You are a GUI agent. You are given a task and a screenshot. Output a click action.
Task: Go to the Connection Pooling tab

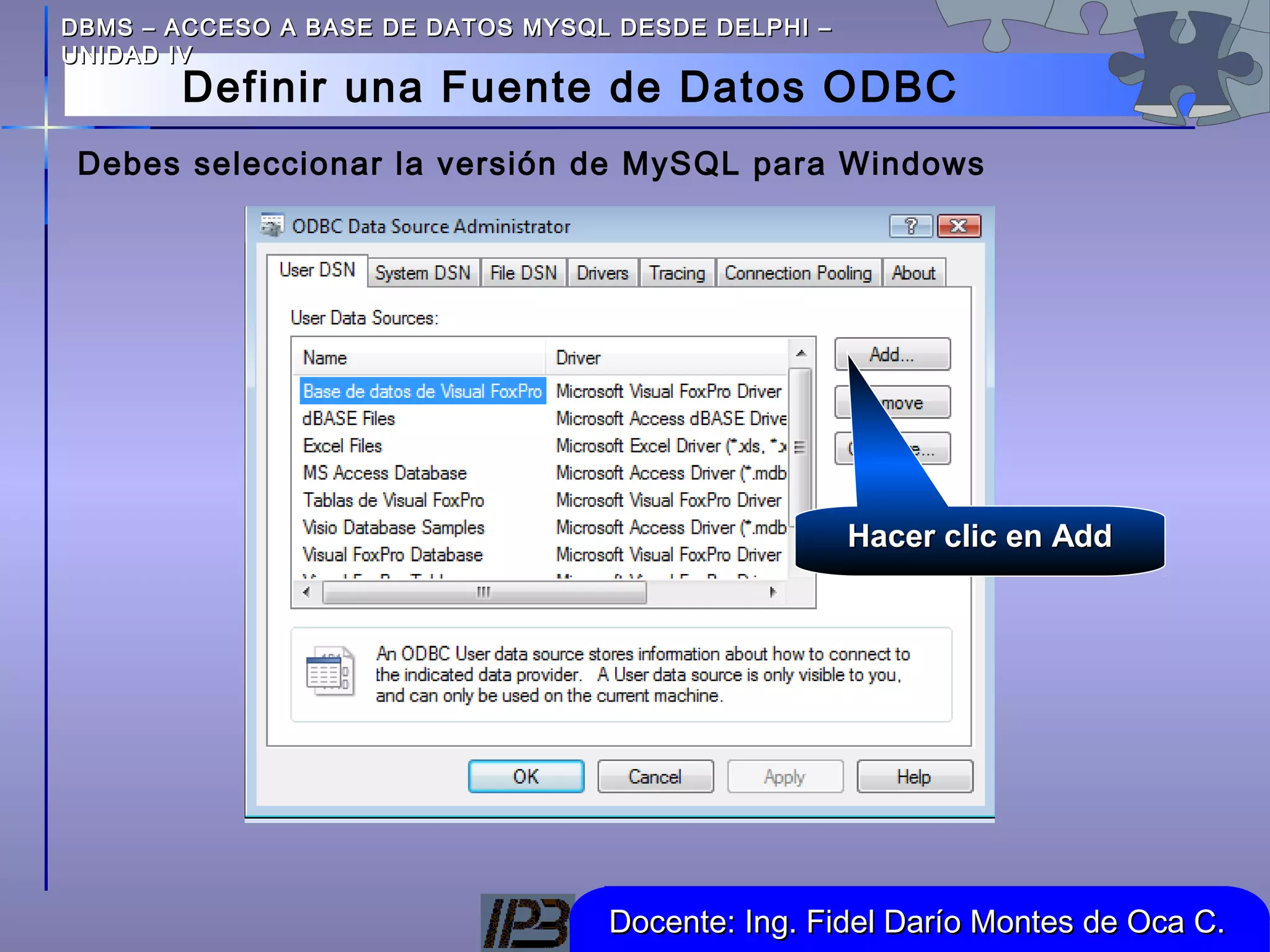pyautogui.click(x=798, y=273)
